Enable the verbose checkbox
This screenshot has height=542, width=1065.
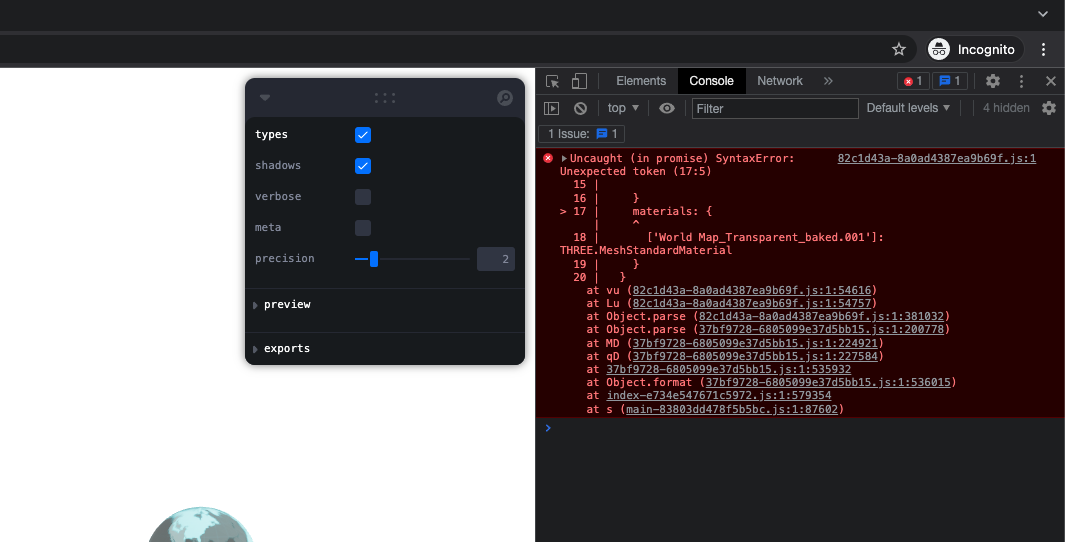point(363,197)
